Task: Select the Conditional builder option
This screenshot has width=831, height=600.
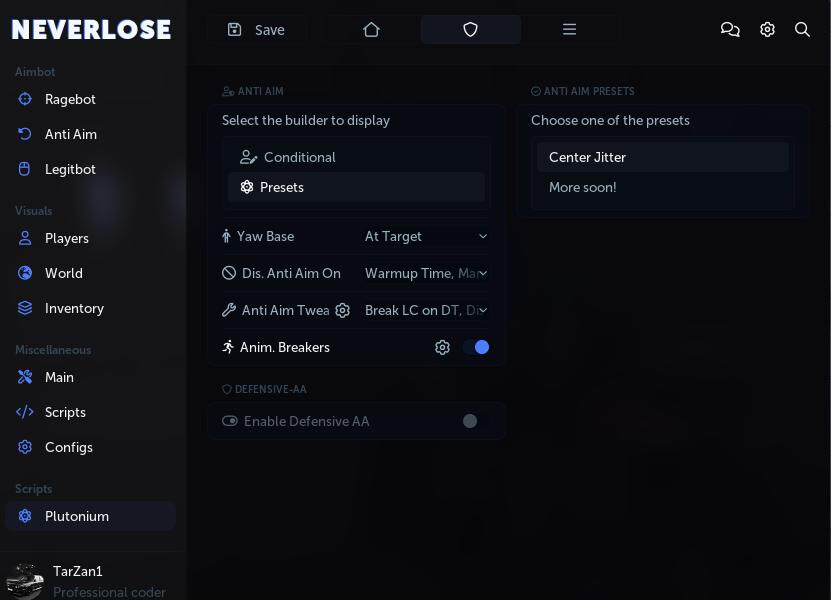Action: [356, 157]
